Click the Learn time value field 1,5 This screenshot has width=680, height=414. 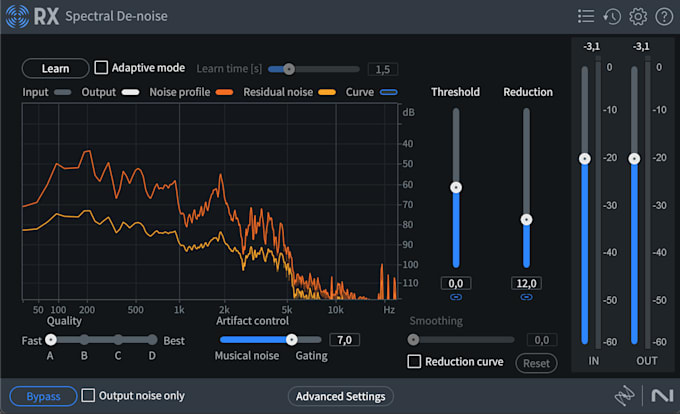[382, 69]
